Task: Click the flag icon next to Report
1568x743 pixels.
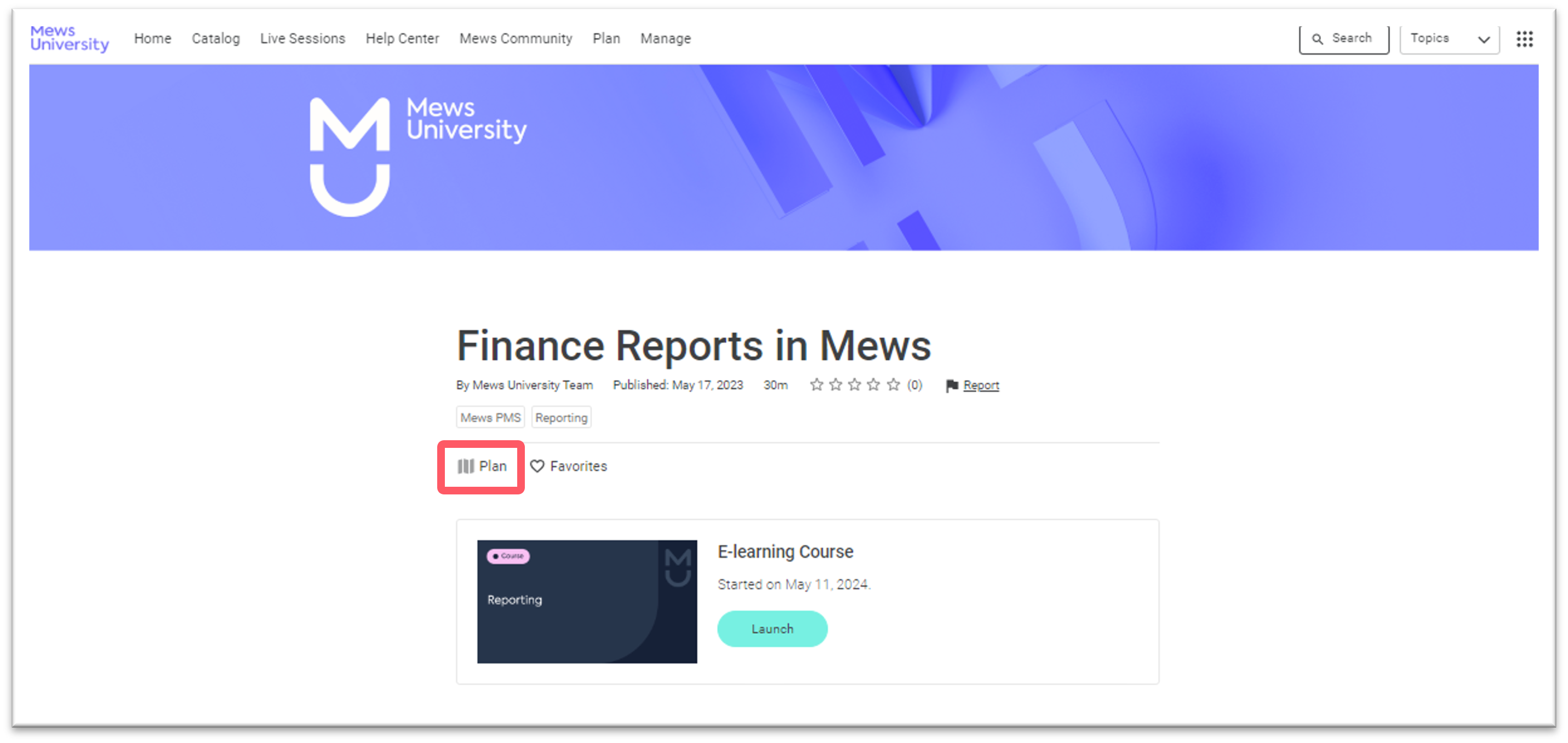Action: click(952, 385)
